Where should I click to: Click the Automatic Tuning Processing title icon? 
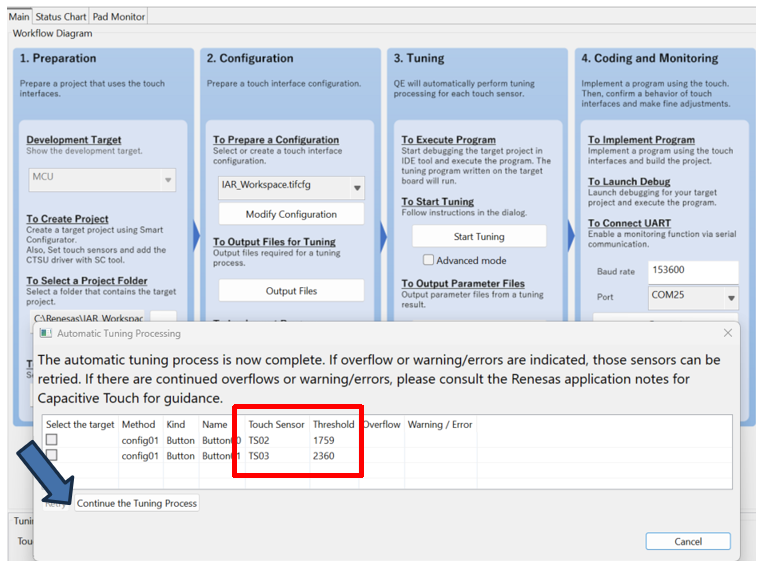46,333
